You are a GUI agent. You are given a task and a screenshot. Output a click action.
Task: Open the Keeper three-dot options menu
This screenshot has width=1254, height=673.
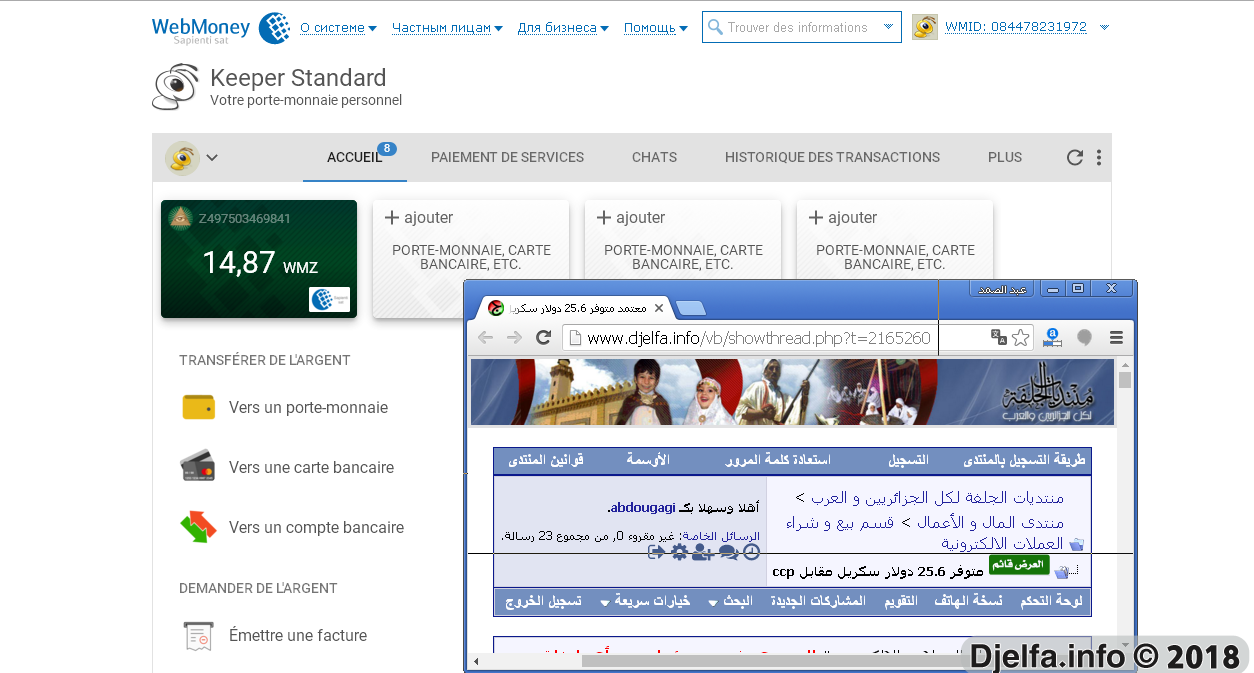(x=1099, y=157)
